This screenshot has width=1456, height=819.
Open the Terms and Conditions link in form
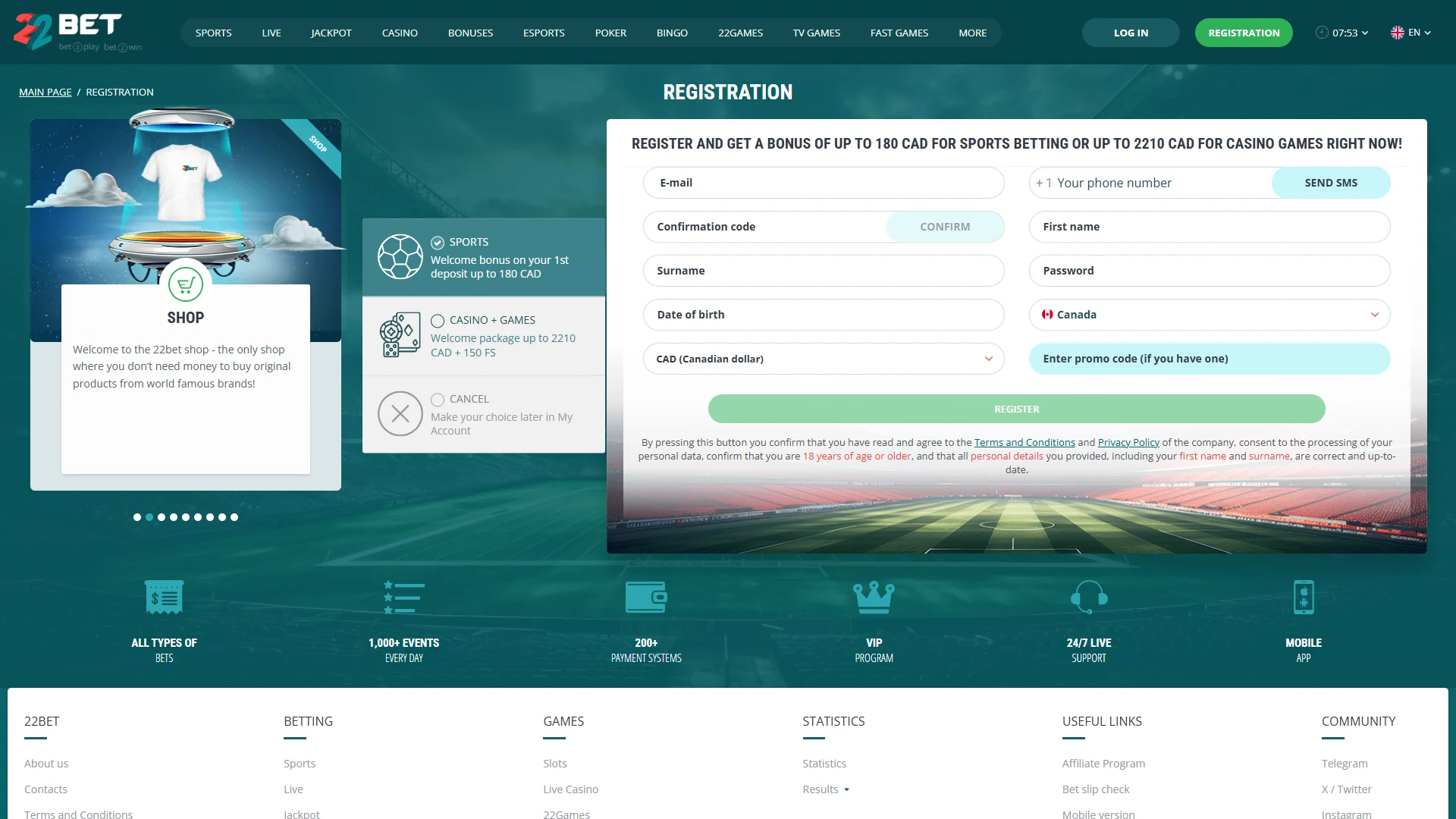pos(1025,443)
